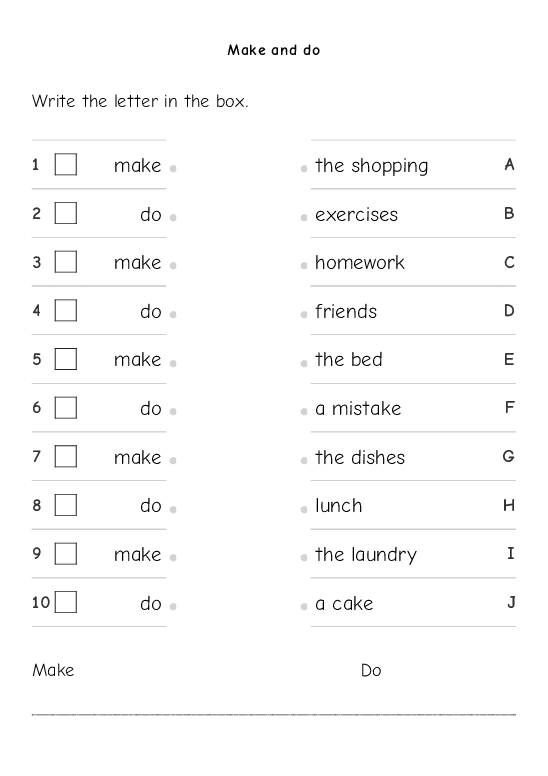This screenshot has width=548, height=776.
Task: Click the letter G label
Action: tap(508, 456)
